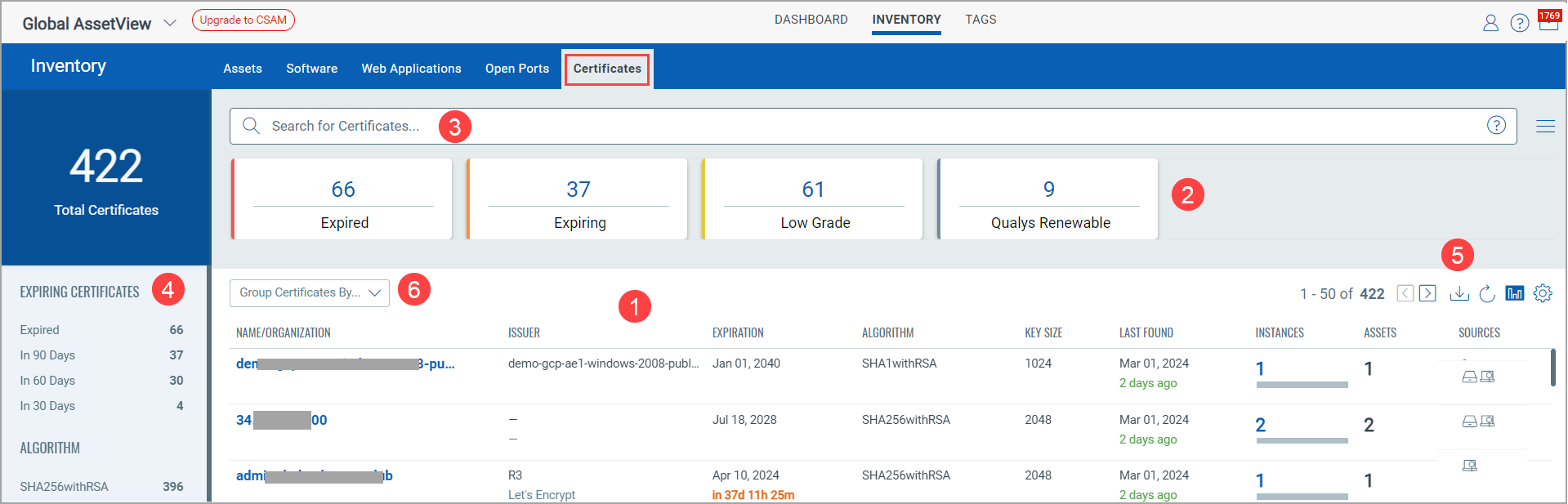
Task: Open the certificate name starting with adm
Action: 315,475
